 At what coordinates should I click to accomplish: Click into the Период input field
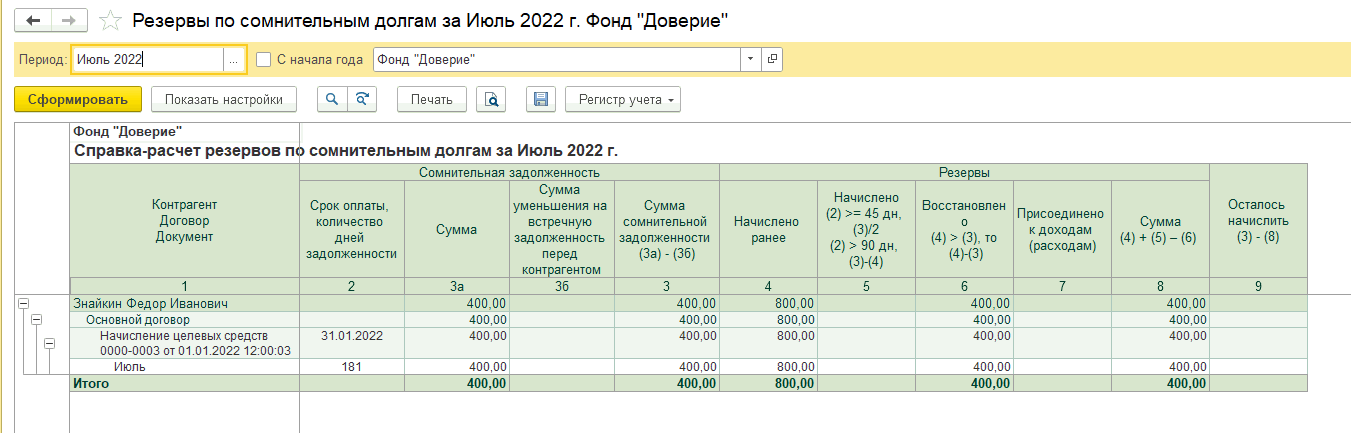click(x=146, y=60)
